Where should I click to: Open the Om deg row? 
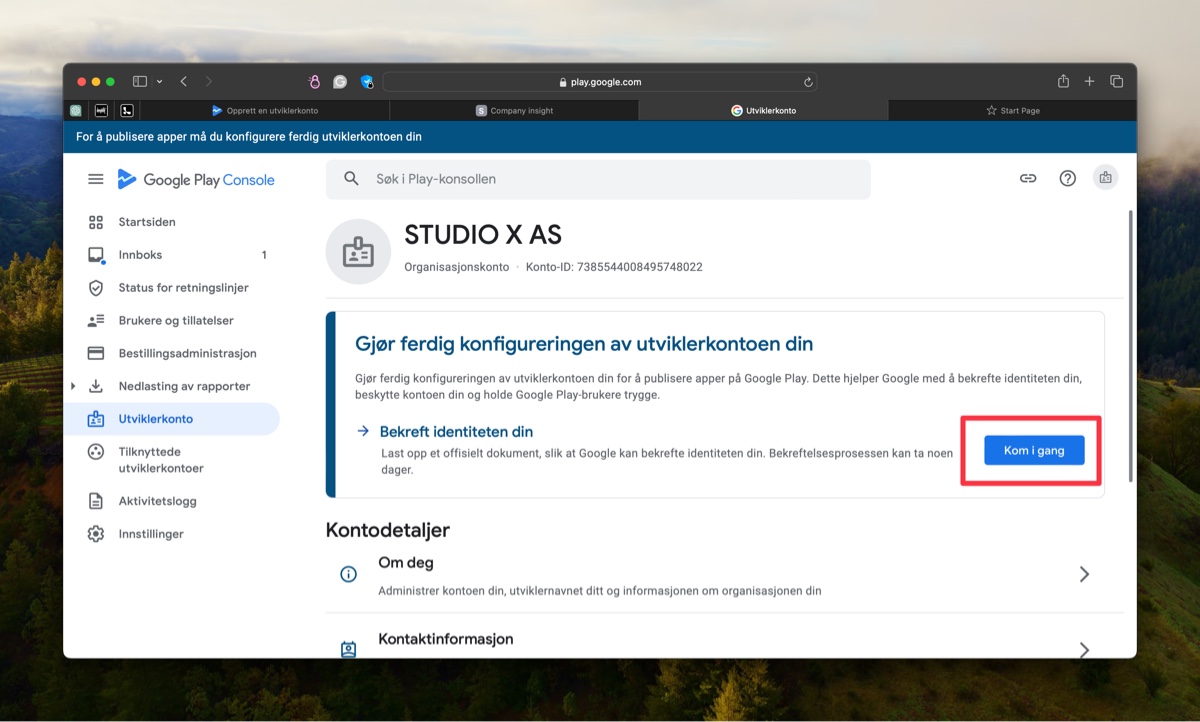tap(725, 575)
